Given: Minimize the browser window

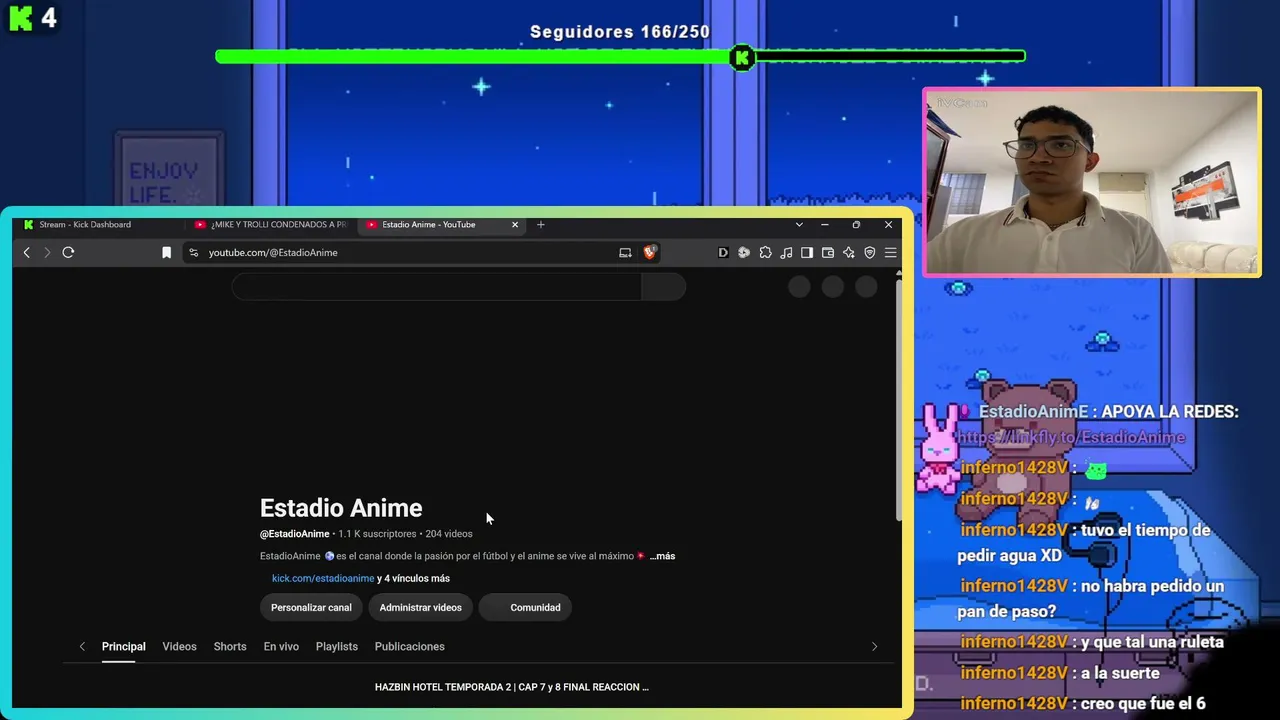Looking at the screenshot, I should [825, 225].
